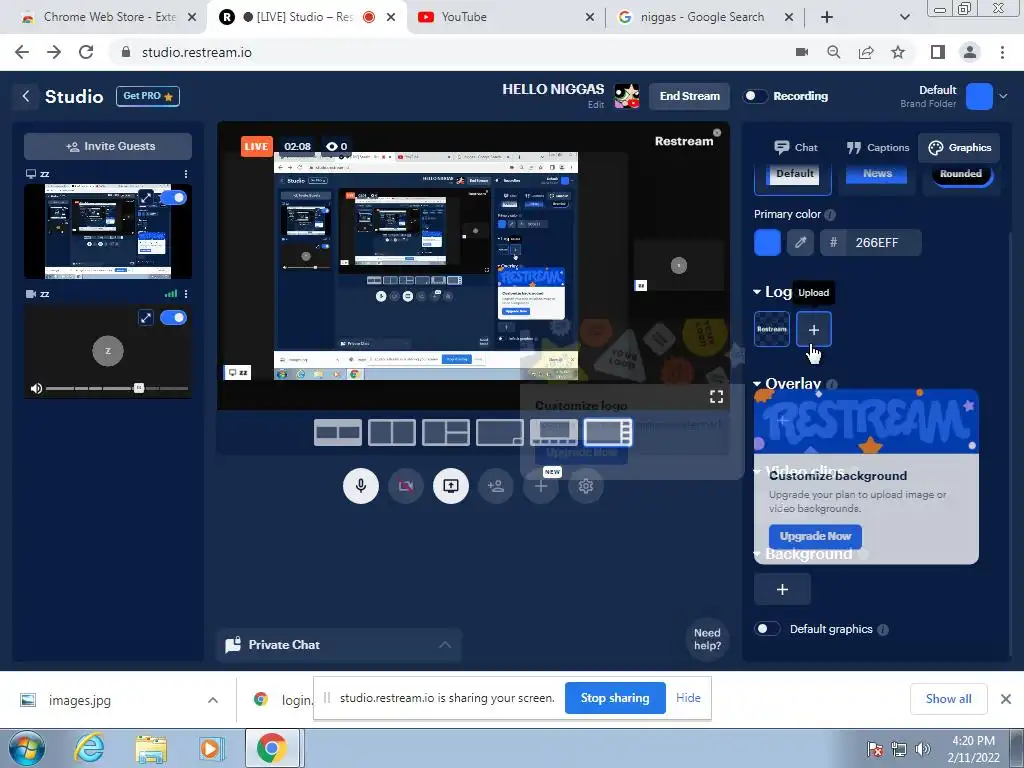The image size is (1024, 768).
Task: Show Primary color info tooltip icon
Action: 830,215
